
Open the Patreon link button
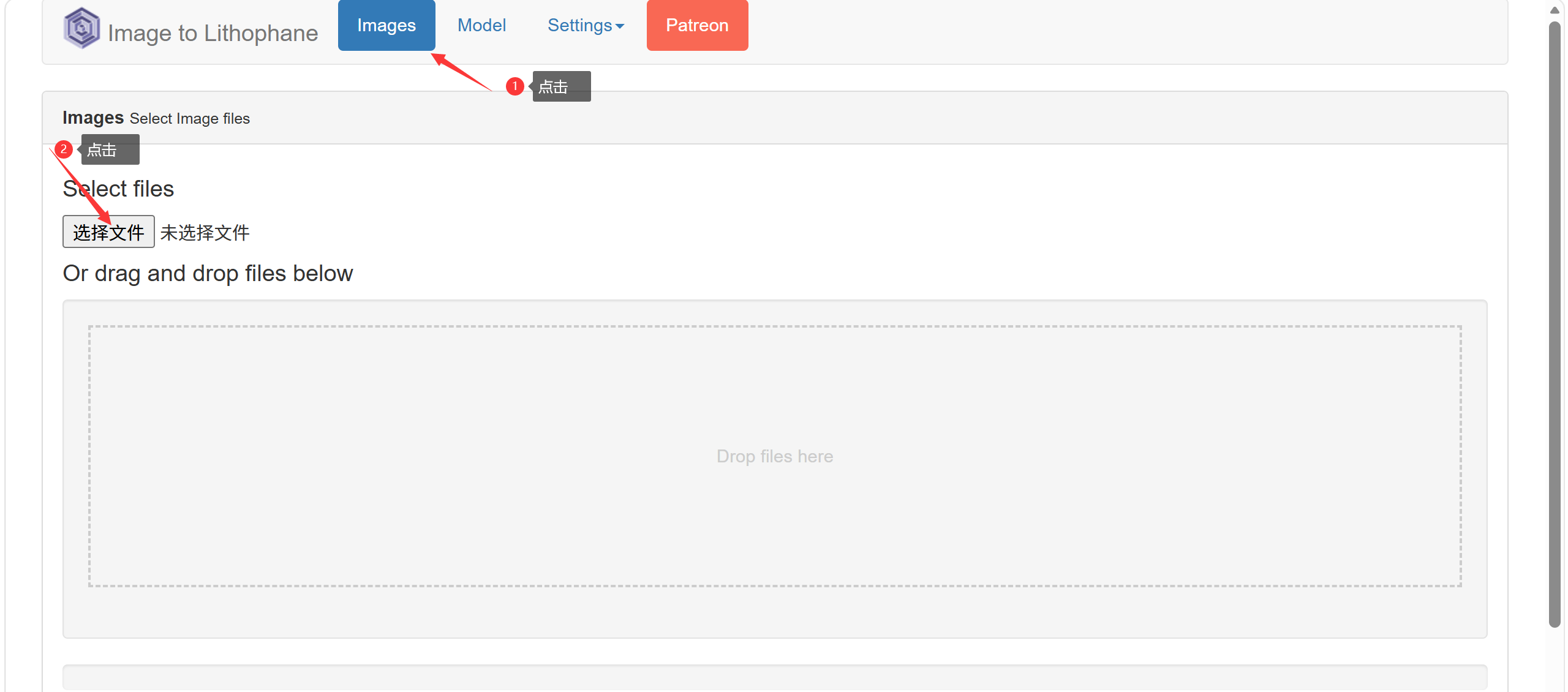697,26
